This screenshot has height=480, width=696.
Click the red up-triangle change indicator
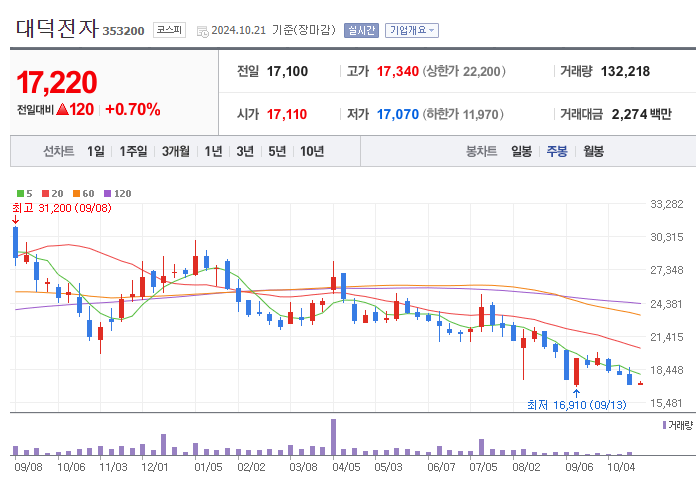[63, 109]
